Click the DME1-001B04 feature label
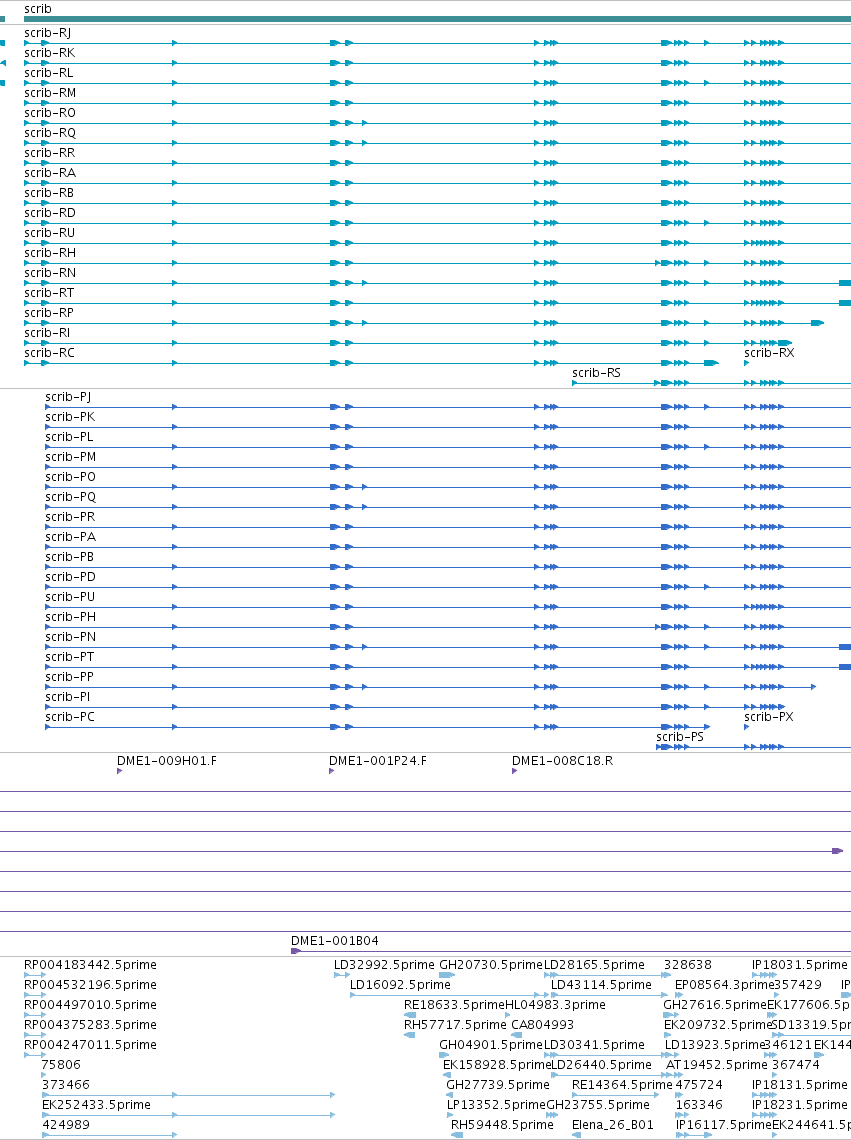The width and height of the screenshot is (851, 1140). pyautogui.click(x=335, y=940)
